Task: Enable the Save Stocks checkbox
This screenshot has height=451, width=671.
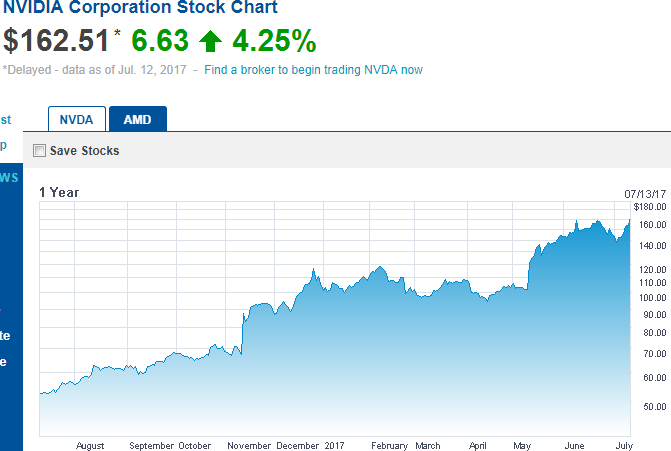Action: click(x=39, y=151)
